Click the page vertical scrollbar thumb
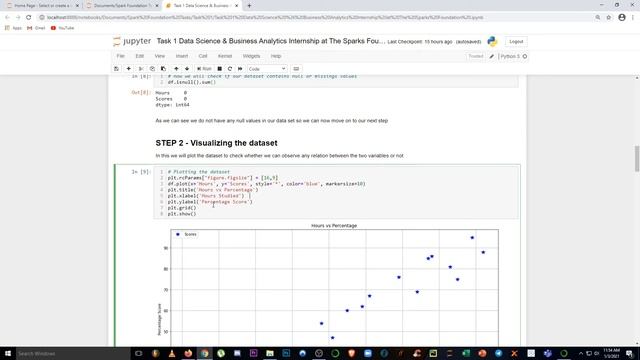 637,158
